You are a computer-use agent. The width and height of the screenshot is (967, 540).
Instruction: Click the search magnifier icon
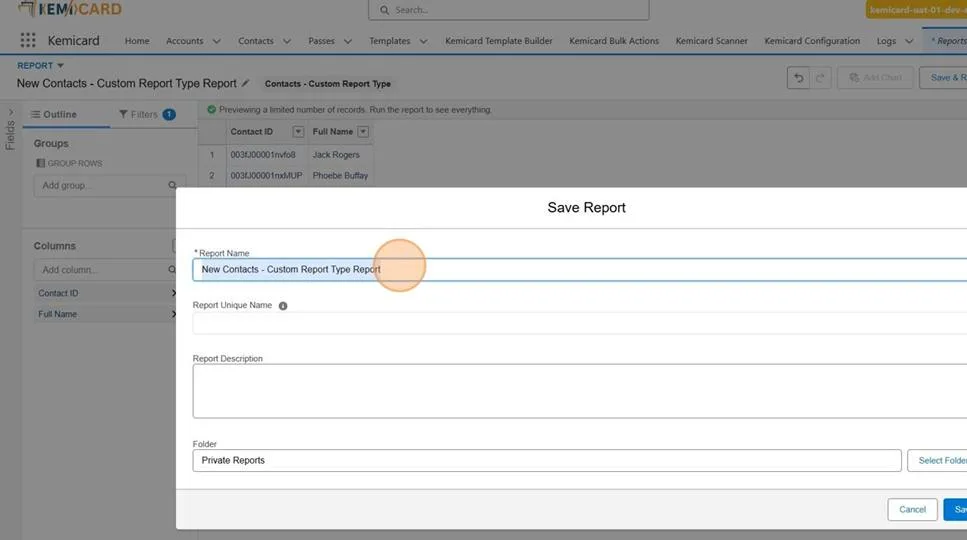point(384,10)
